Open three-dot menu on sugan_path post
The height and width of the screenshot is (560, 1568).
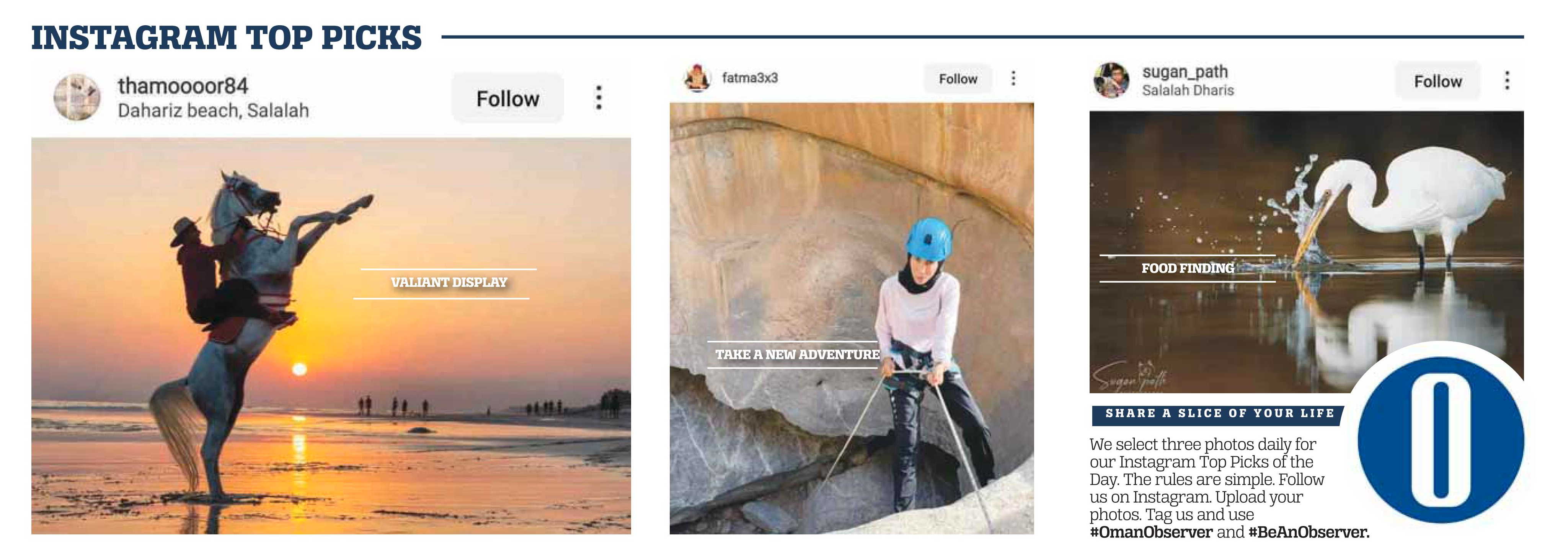coord(1507,80)
